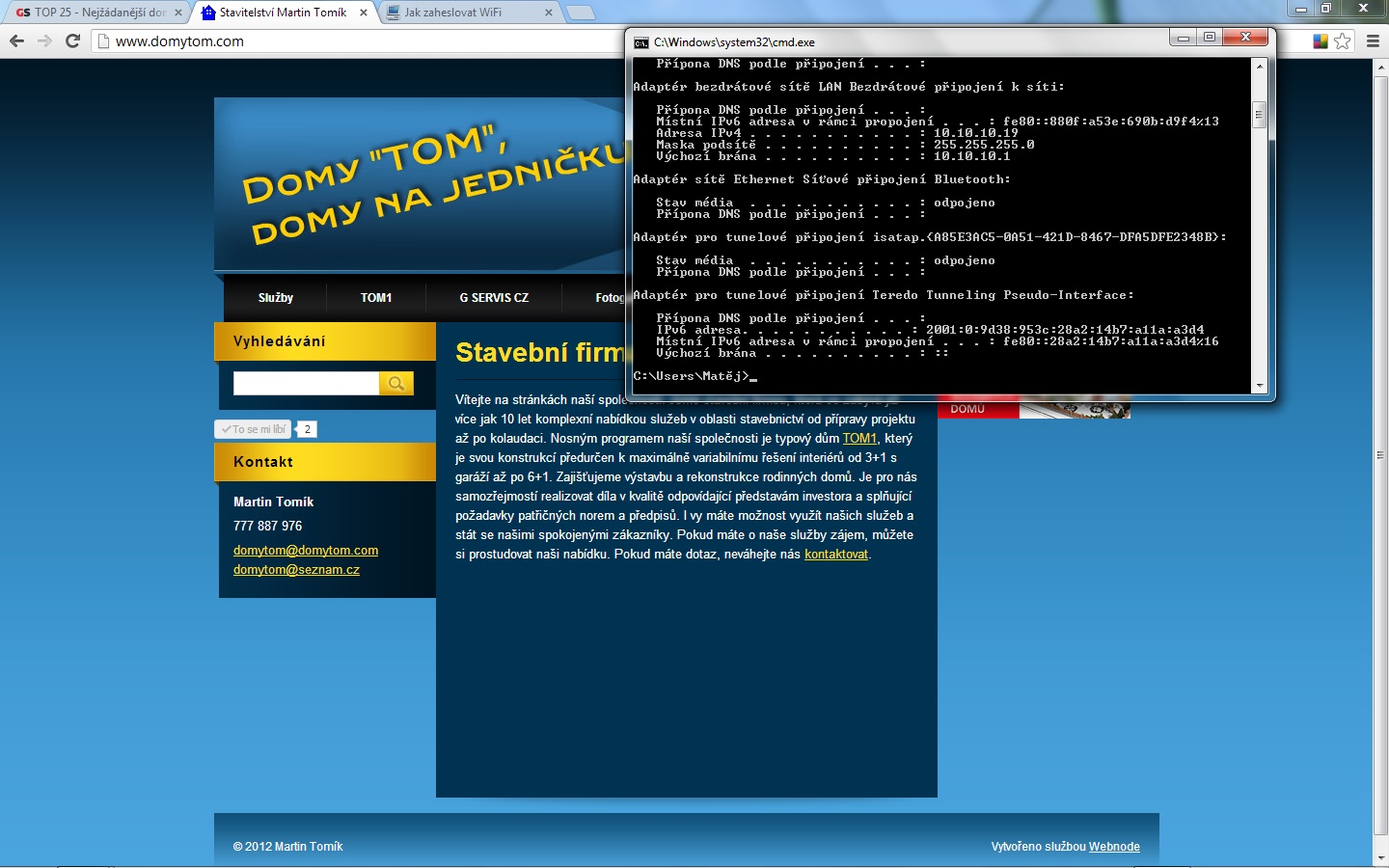The image size is (1389, 868).
Task: Follow the kontaktovat link in the text
Action: tap(836, 555)
